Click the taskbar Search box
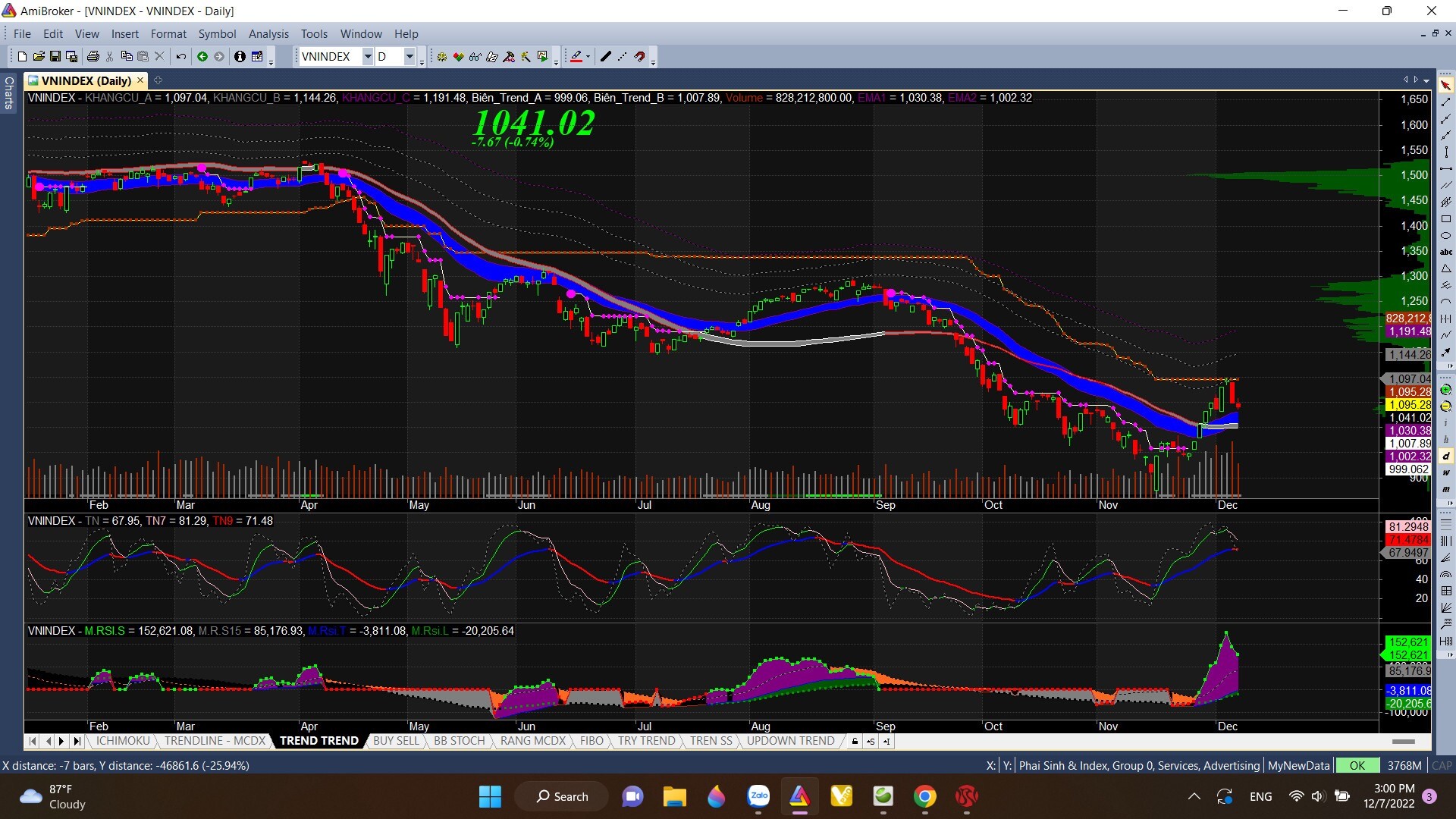This screenshot has height=819, width=1456. tap(562, 797)
